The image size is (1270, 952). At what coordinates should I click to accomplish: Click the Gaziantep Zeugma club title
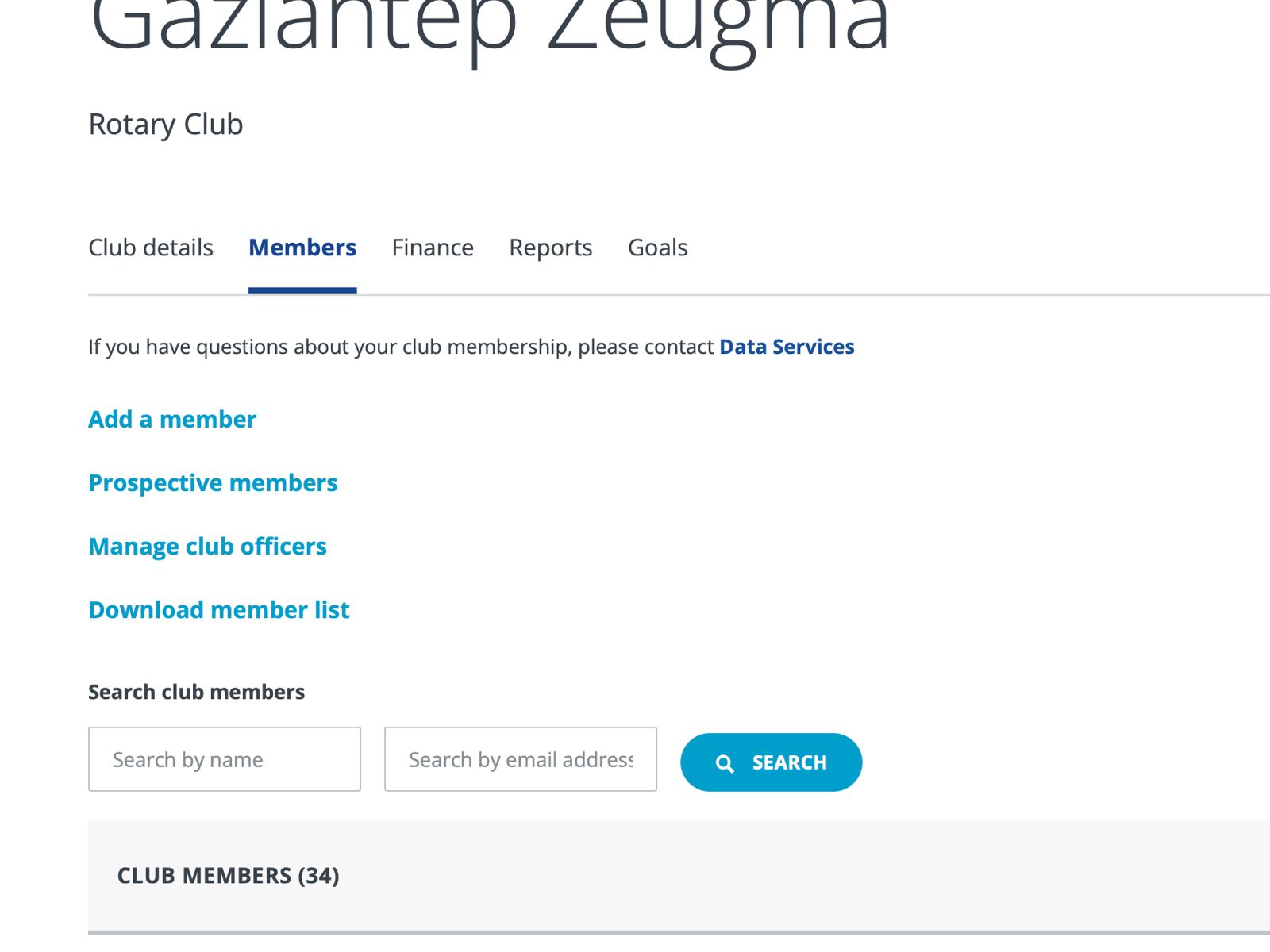tap(489, 24)
